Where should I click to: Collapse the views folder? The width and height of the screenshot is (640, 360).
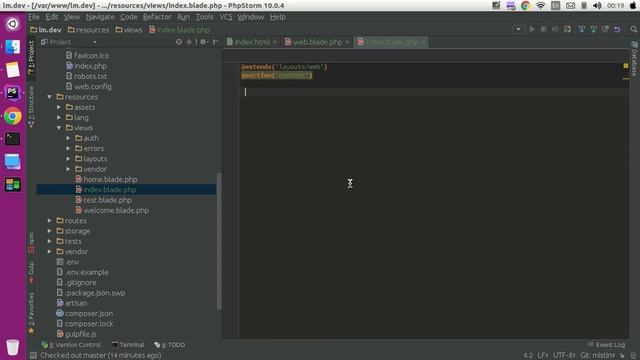[x=59, y=128]
